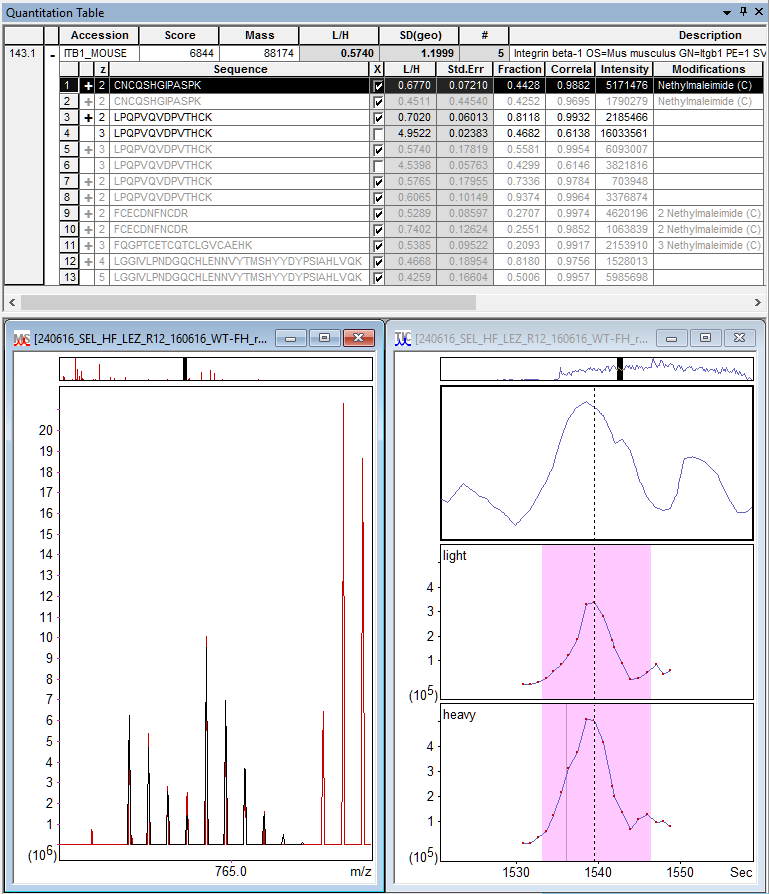Sort by the Mass column header
This screenshot has width=769, height=894.
(259, 35)
